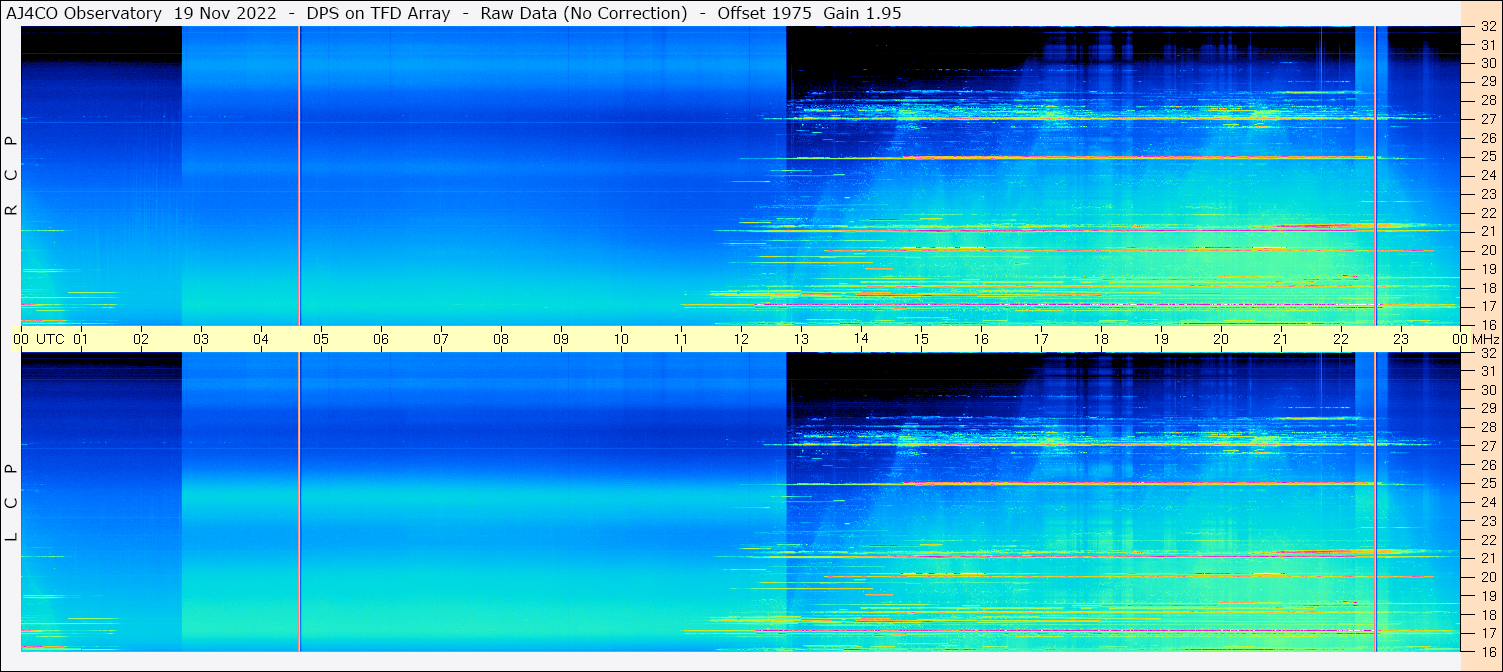Click the Raw Data (No Correction) header text
Screen dimensions: 1503x672
tap(584, 13)
